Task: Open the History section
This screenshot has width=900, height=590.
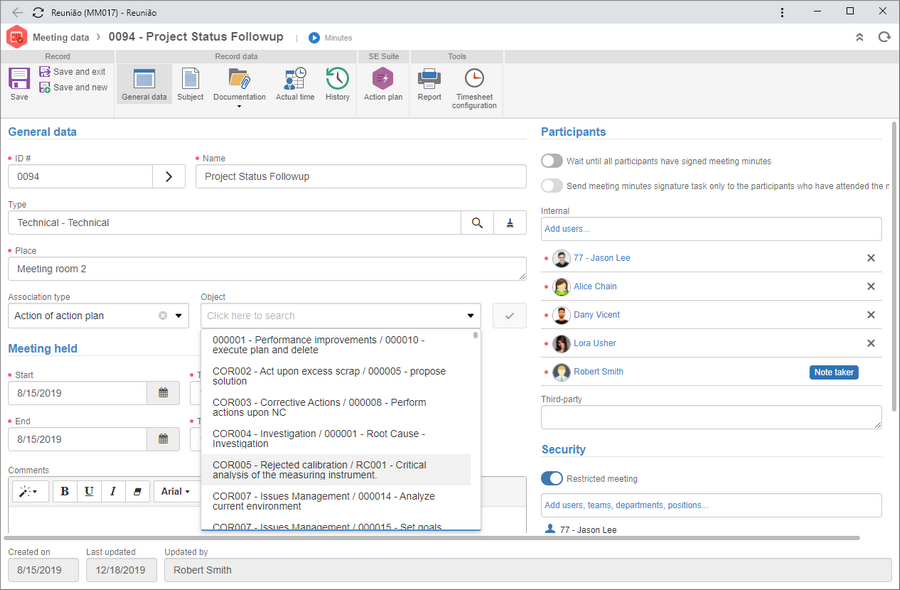Action: click(338, 84)
